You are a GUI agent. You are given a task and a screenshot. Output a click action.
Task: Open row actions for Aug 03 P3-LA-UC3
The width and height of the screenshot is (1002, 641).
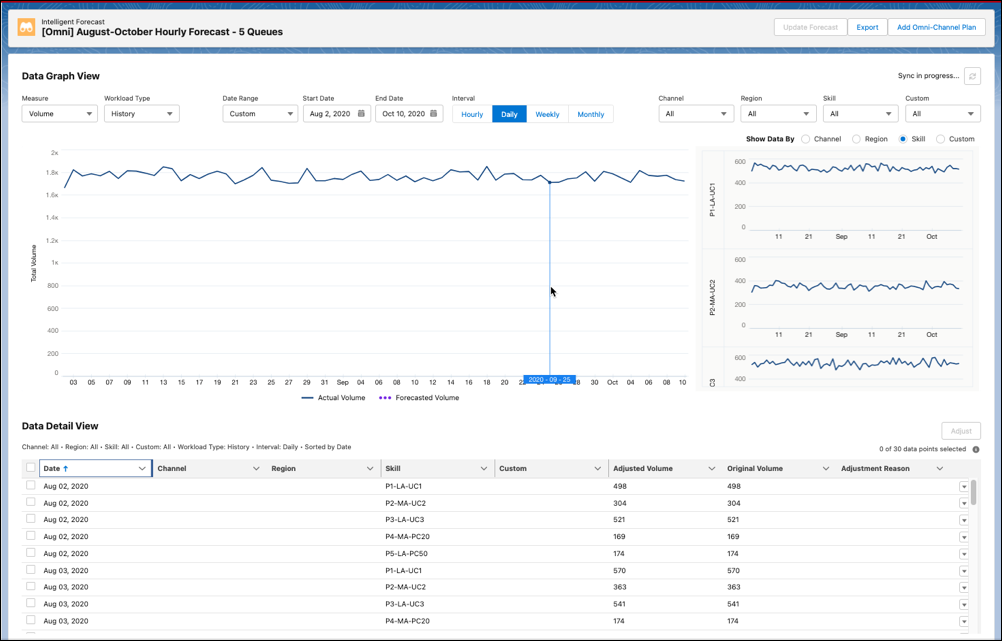[964, 605]
